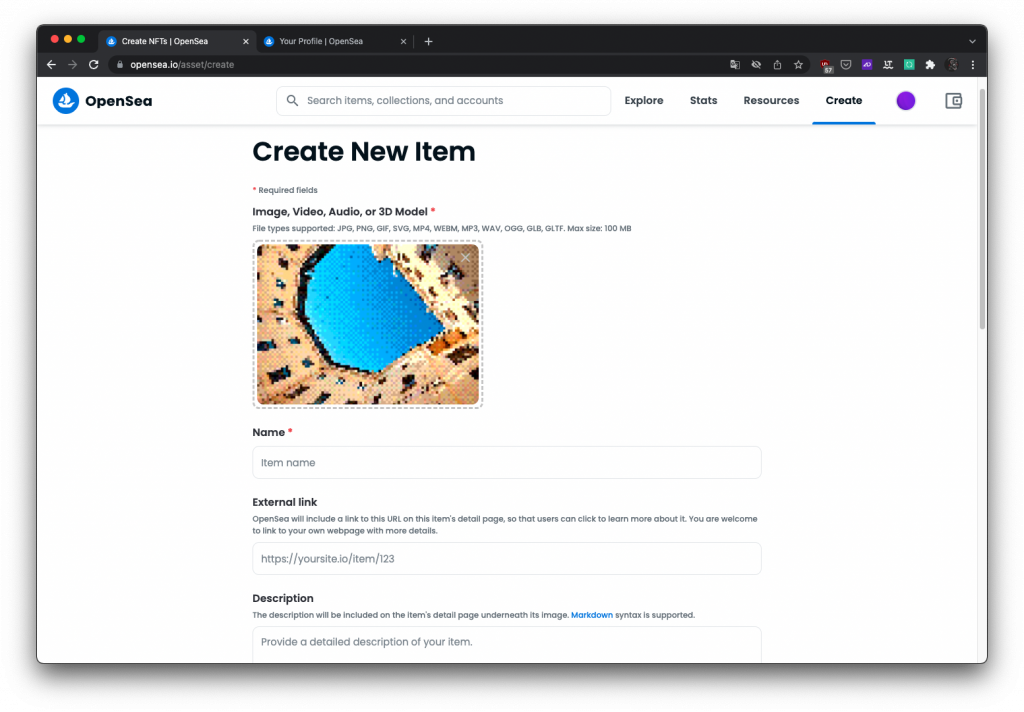
Task: Open the Resources menu
Action: pyautogui.click(x=771, y=101)
